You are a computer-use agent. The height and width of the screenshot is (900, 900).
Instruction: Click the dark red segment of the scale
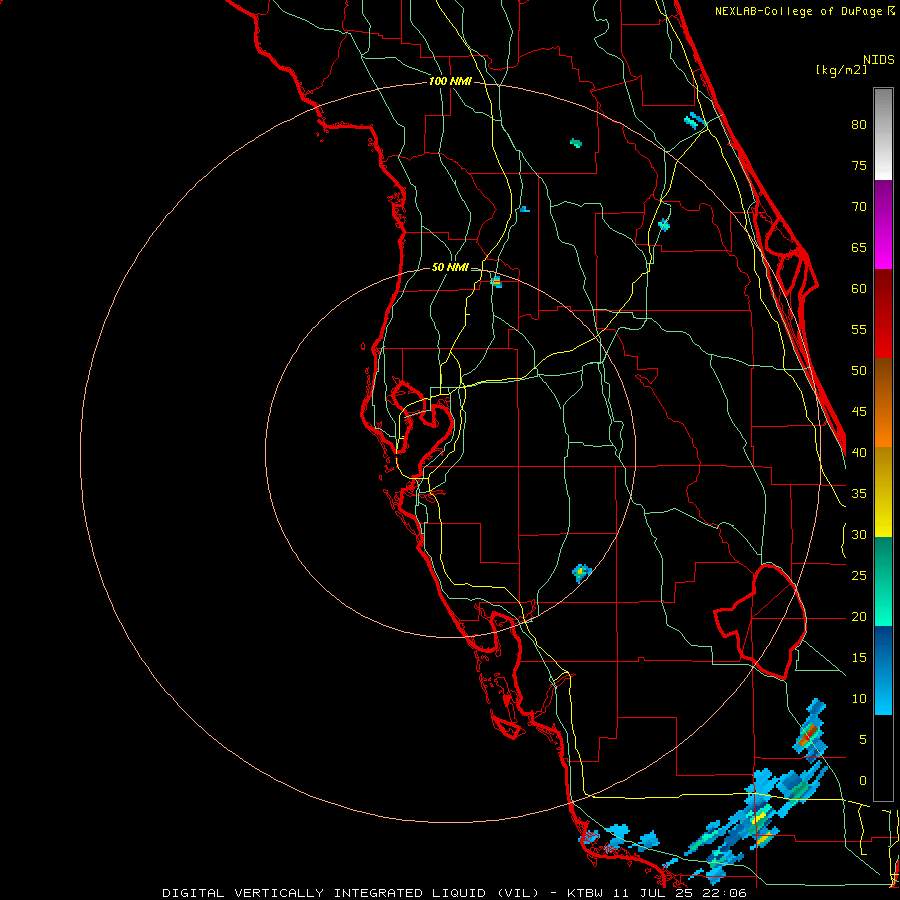pos(883,313)
